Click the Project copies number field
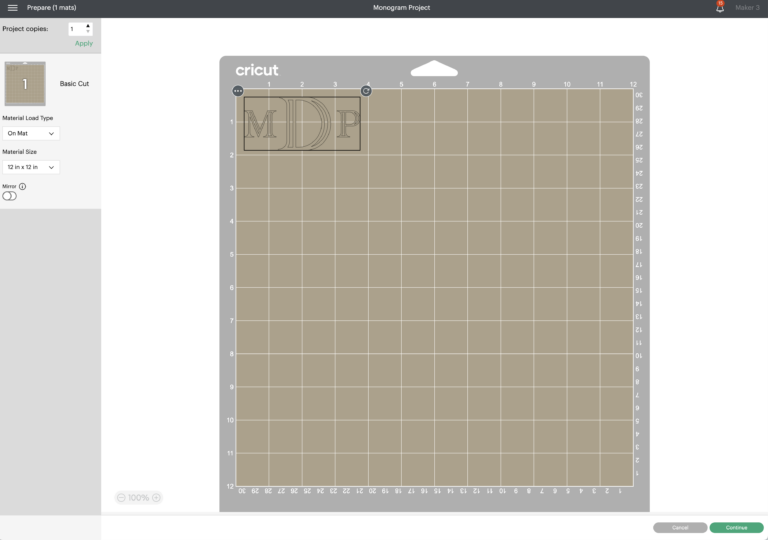The height and width of the screenshot is (540, 768). (76, 29)
